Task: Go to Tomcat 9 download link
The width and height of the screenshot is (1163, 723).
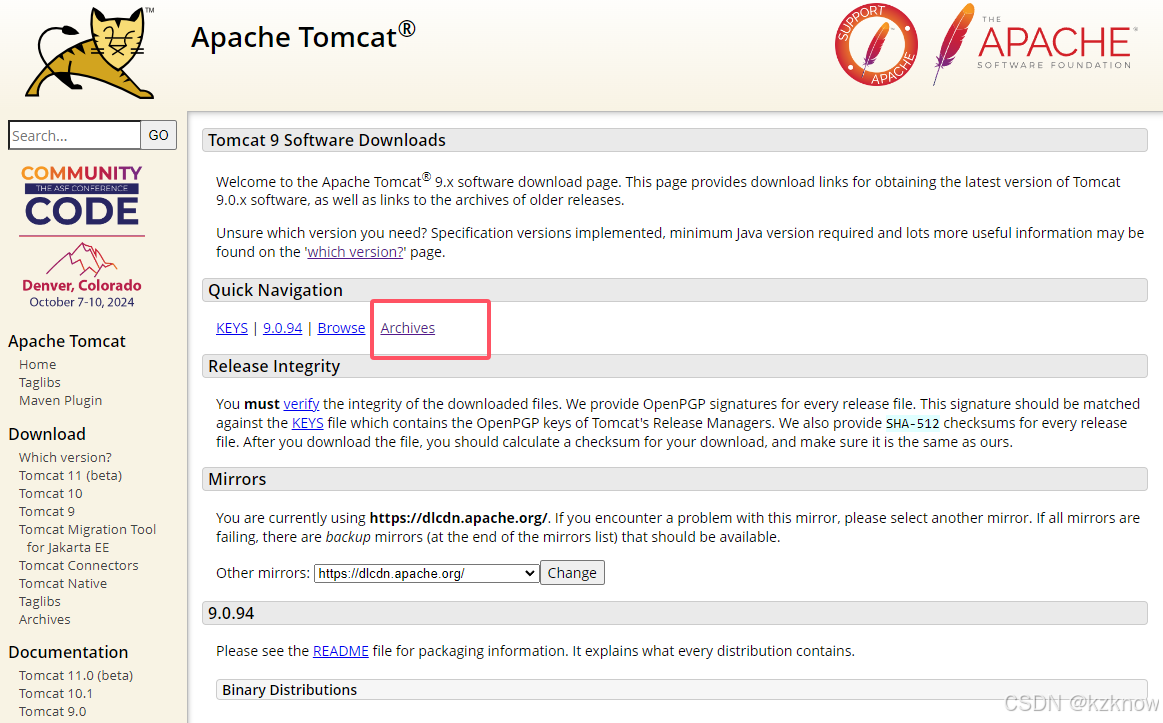Action: (47, 511)
